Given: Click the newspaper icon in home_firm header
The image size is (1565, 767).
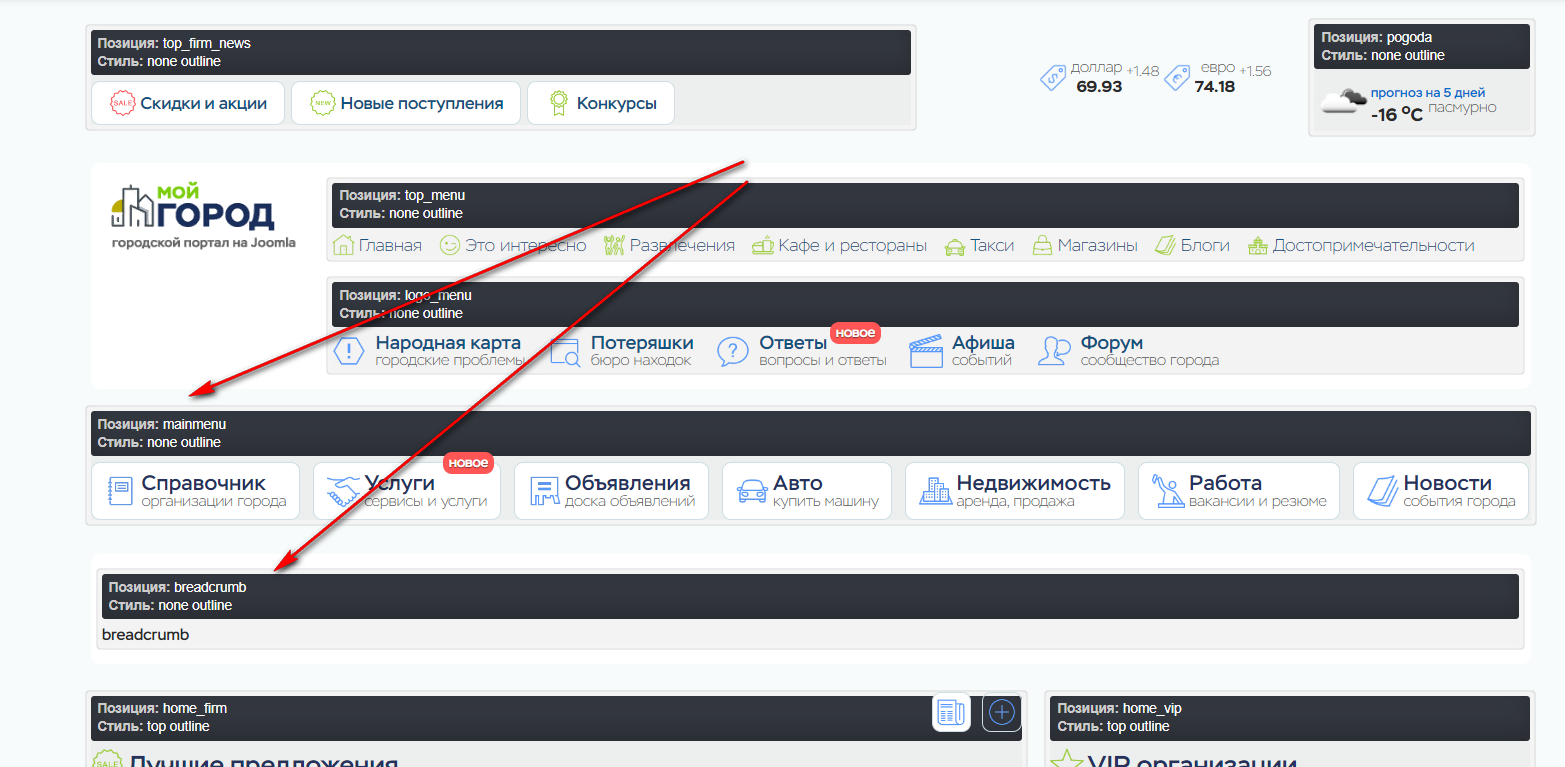Looking at the screenshot, I should click(951, 713).
